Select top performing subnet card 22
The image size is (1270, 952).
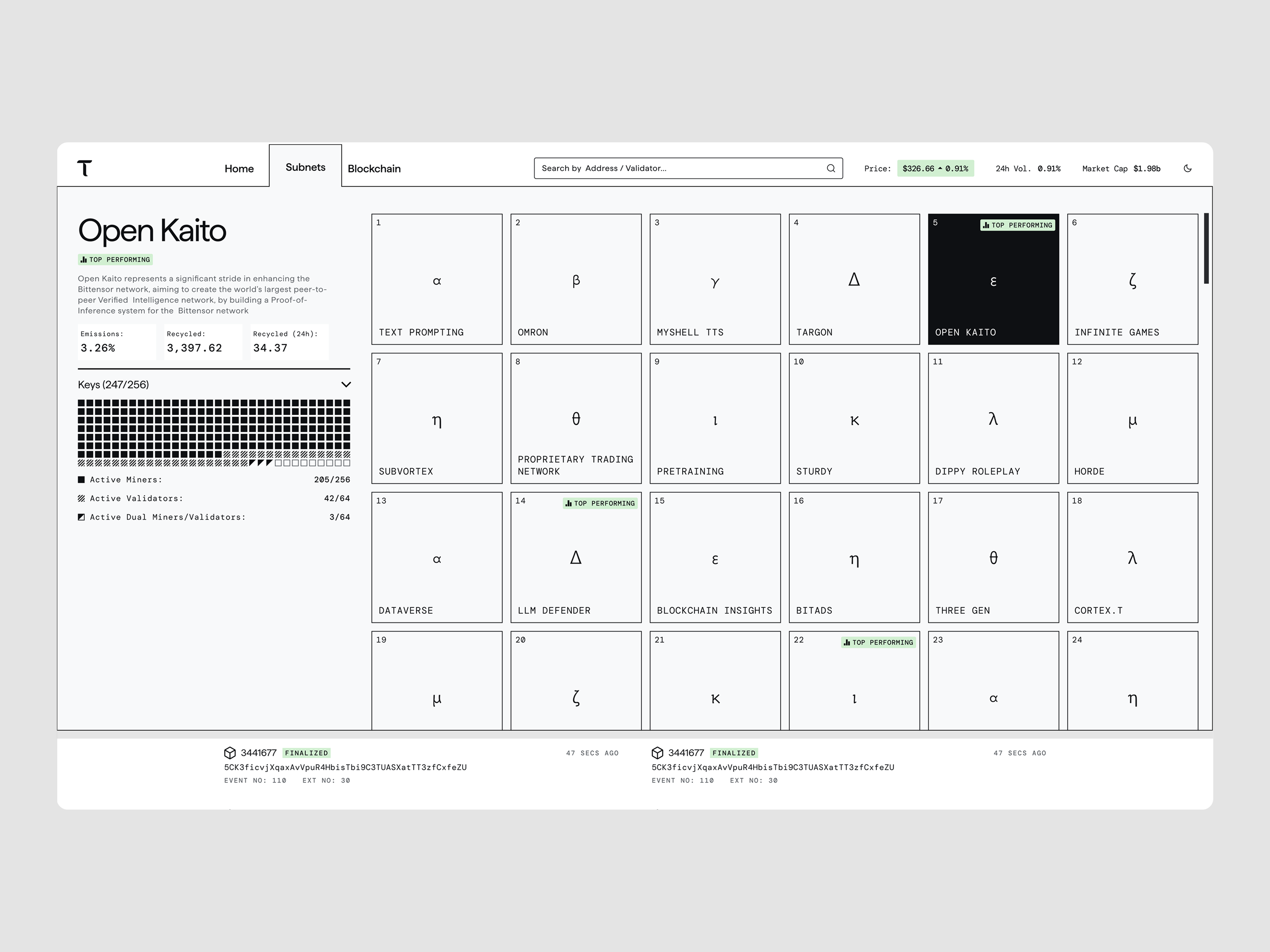click(855, 680)
